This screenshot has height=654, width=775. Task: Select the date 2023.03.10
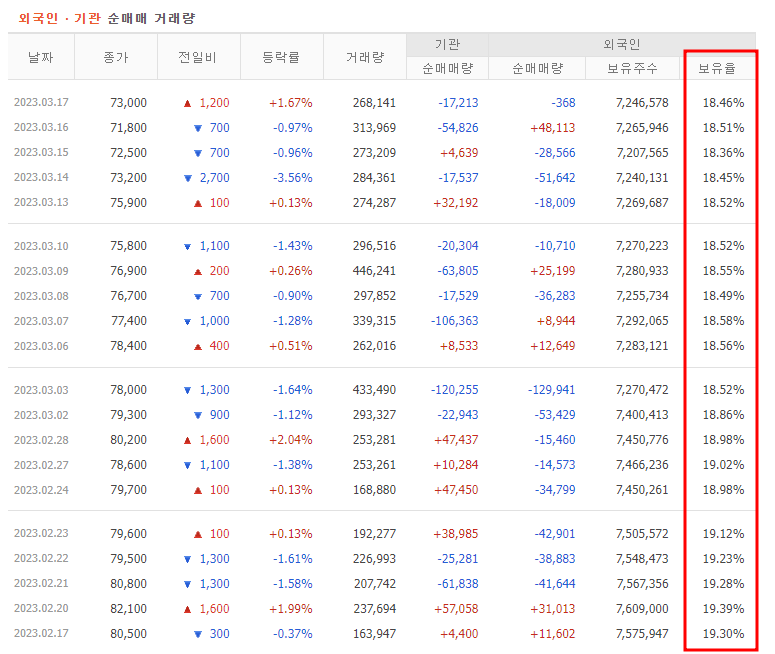coord(41,246)
